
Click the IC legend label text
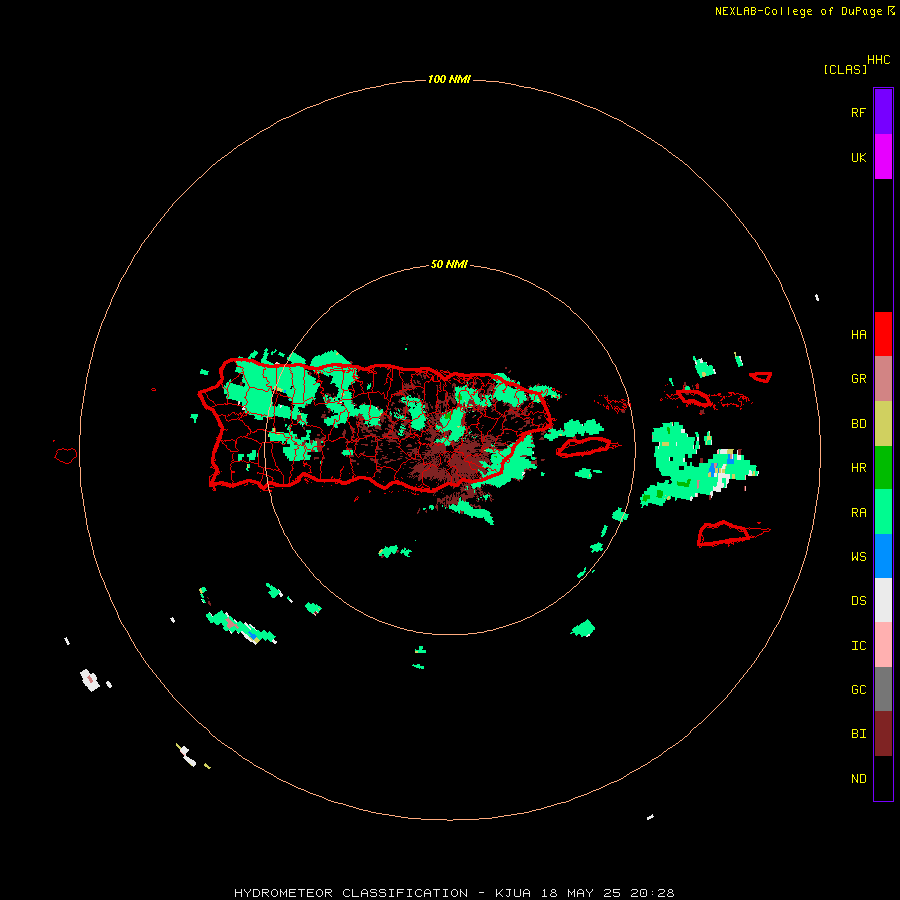point(858,646)
